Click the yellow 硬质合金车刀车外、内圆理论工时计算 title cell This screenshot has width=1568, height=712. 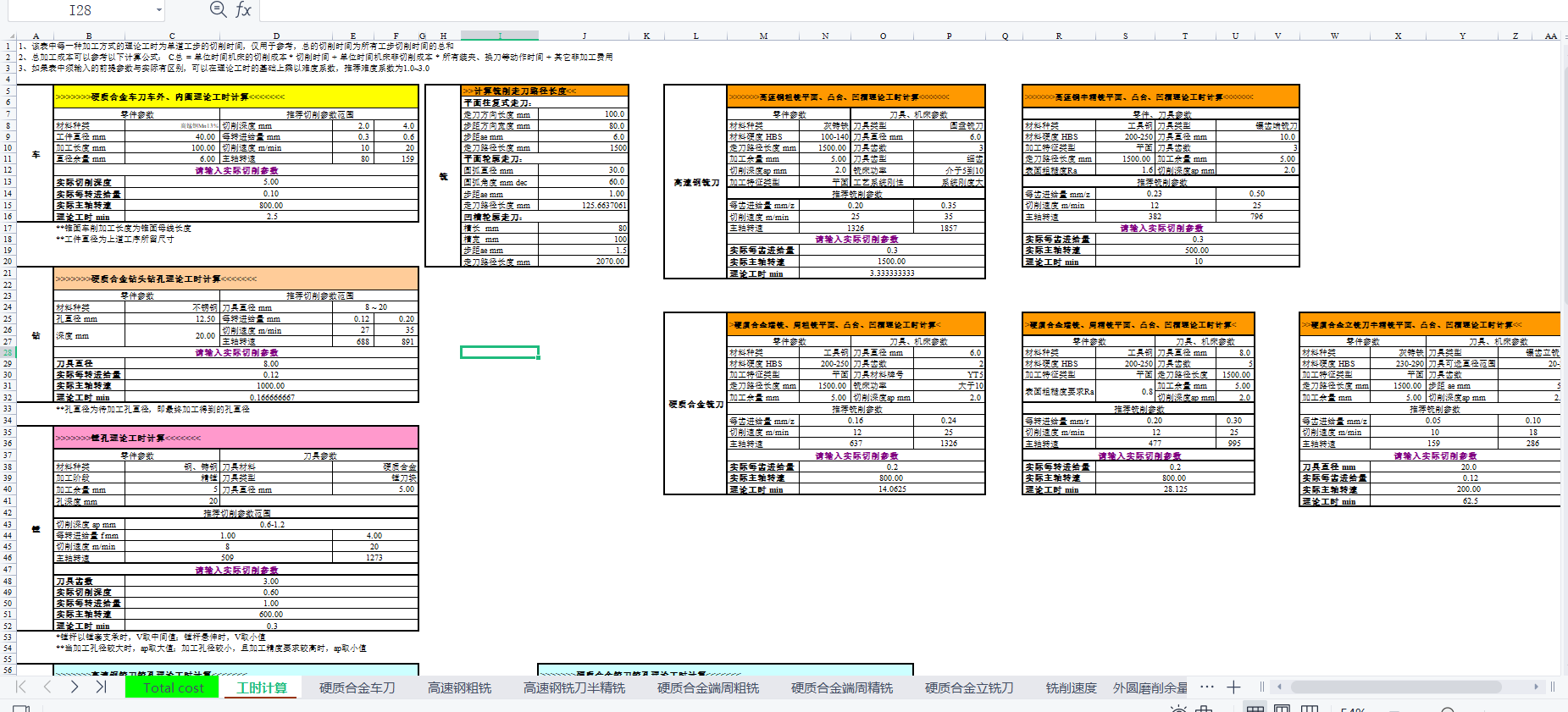[x=235, y=97]
